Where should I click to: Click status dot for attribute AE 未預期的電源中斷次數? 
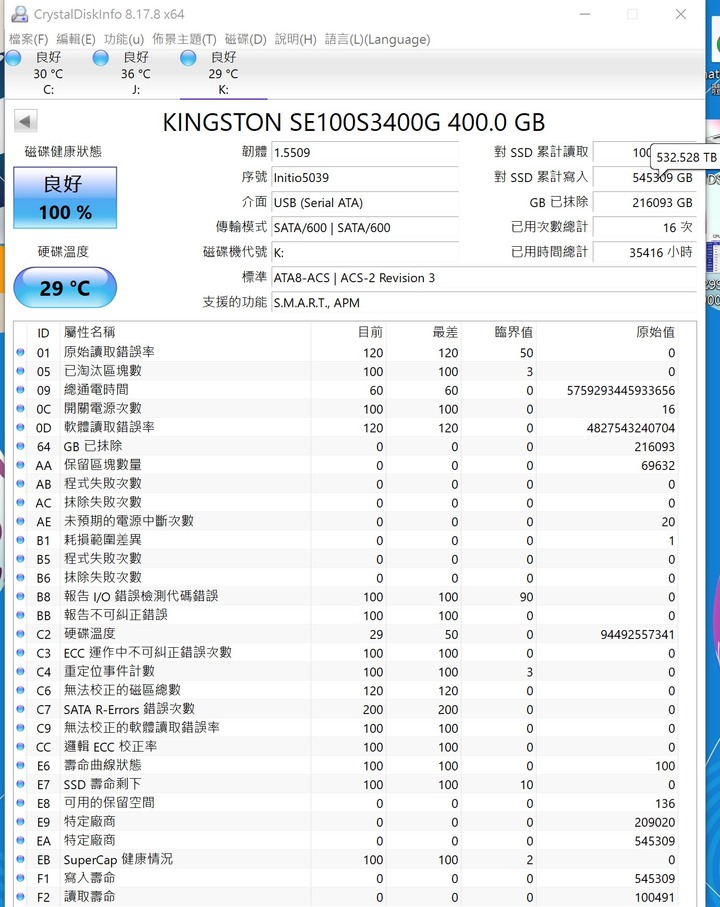[21, 521]
